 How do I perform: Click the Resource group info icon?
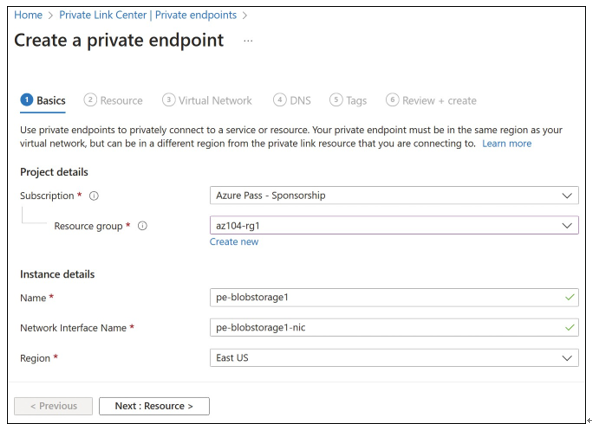142,226
